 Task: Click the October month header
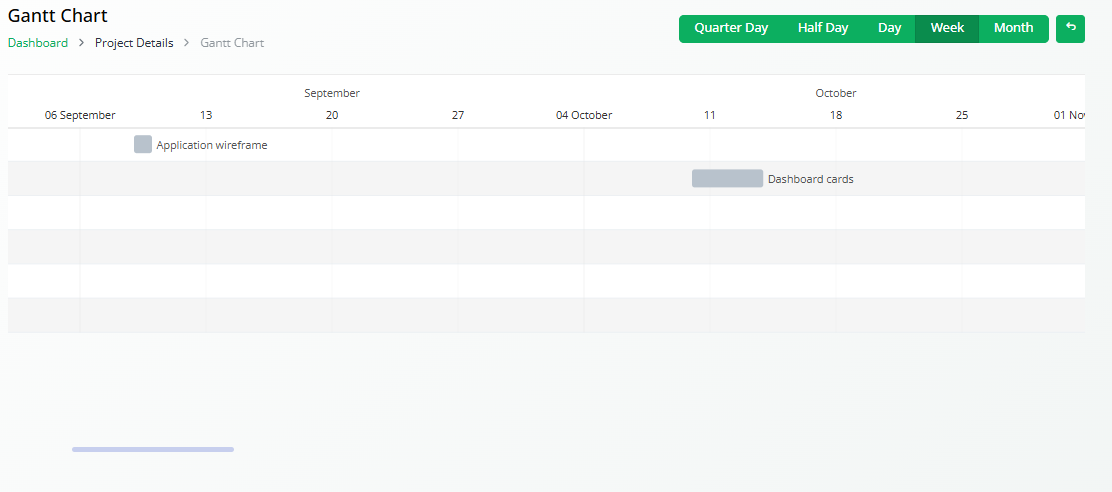pyautogui.click(x=836, y=93)
